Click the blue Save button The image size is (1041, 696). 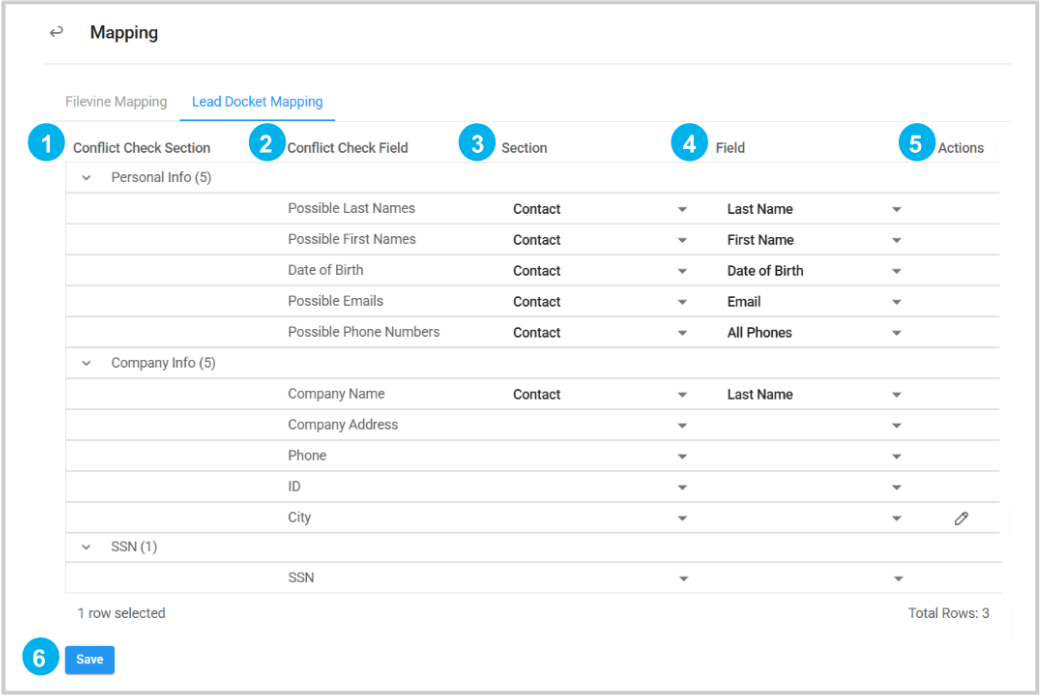(90, 659)
